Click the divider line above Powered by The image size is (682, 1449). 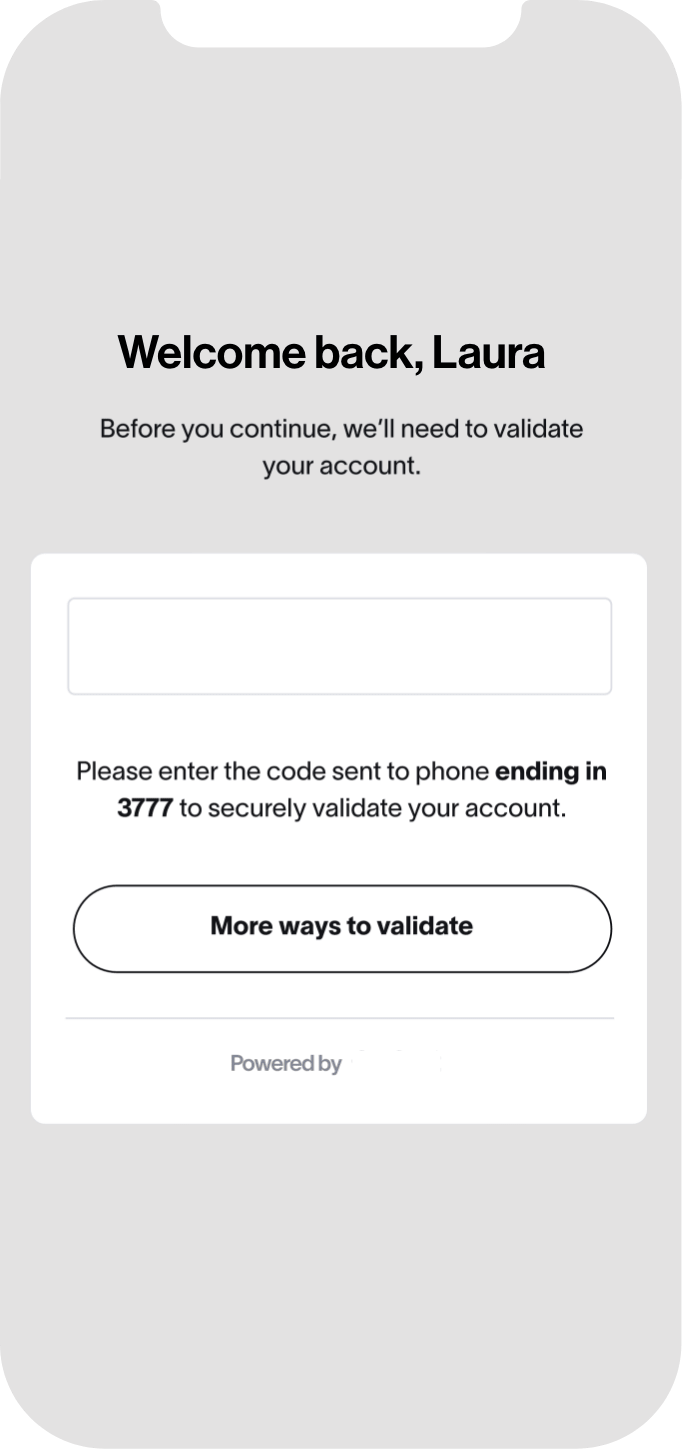(339, 1018)
